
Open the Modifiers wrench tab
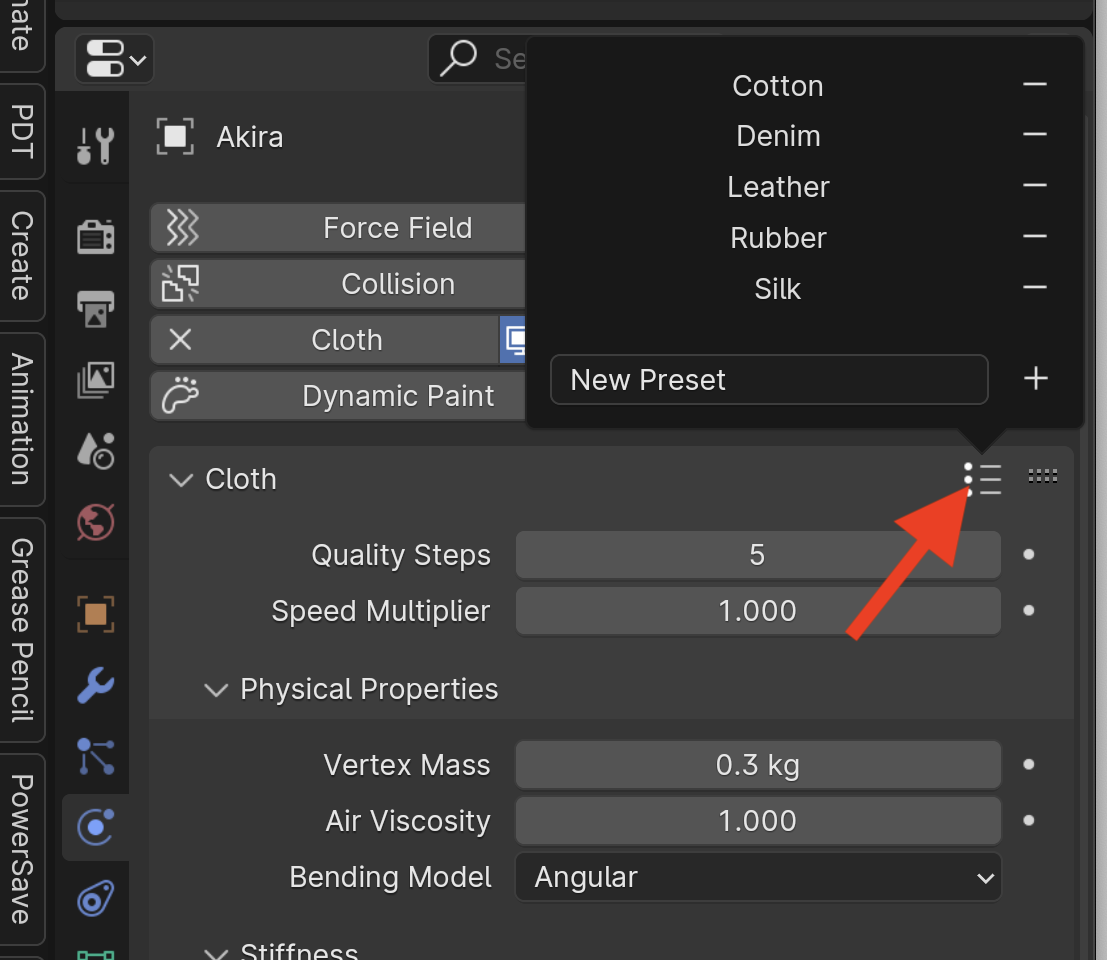point(95,685)
